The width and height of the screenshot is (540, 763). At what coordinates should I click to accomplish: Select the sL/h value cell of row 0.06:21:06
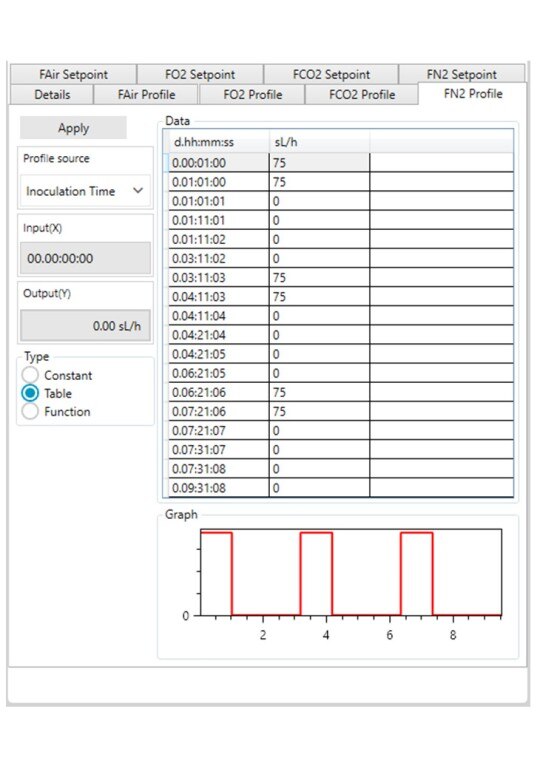[x=319, y=392]
